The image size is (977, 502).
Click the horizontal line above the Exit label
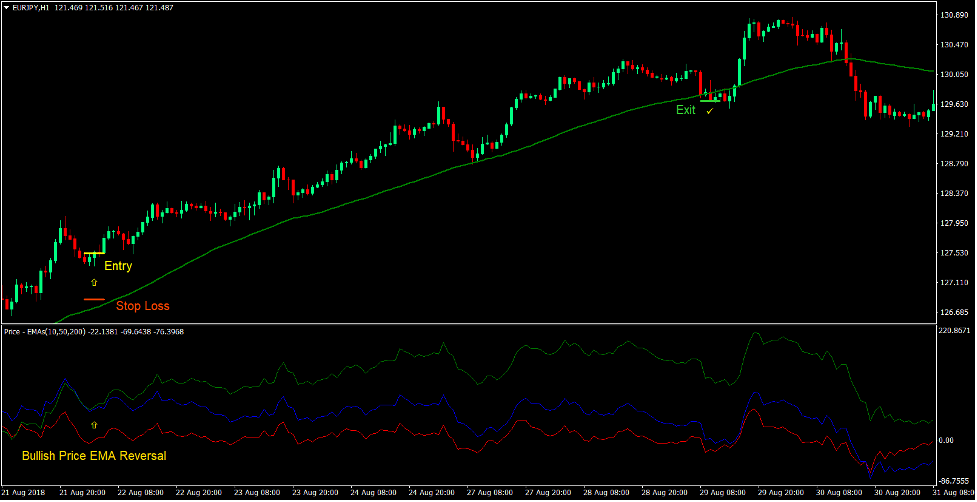[710, 101]
